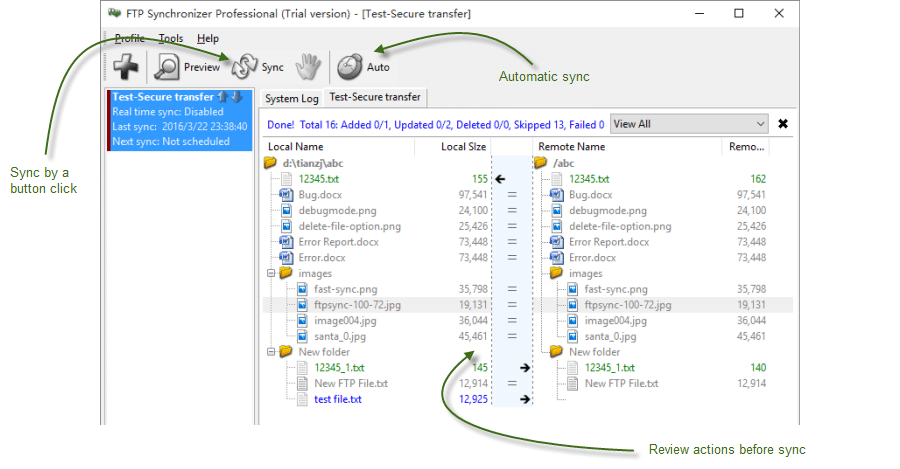This screenshot has height=469, width=900.
Task: Click the dashed arrow action for 12345_1.txt
Action: pos(524,368)
